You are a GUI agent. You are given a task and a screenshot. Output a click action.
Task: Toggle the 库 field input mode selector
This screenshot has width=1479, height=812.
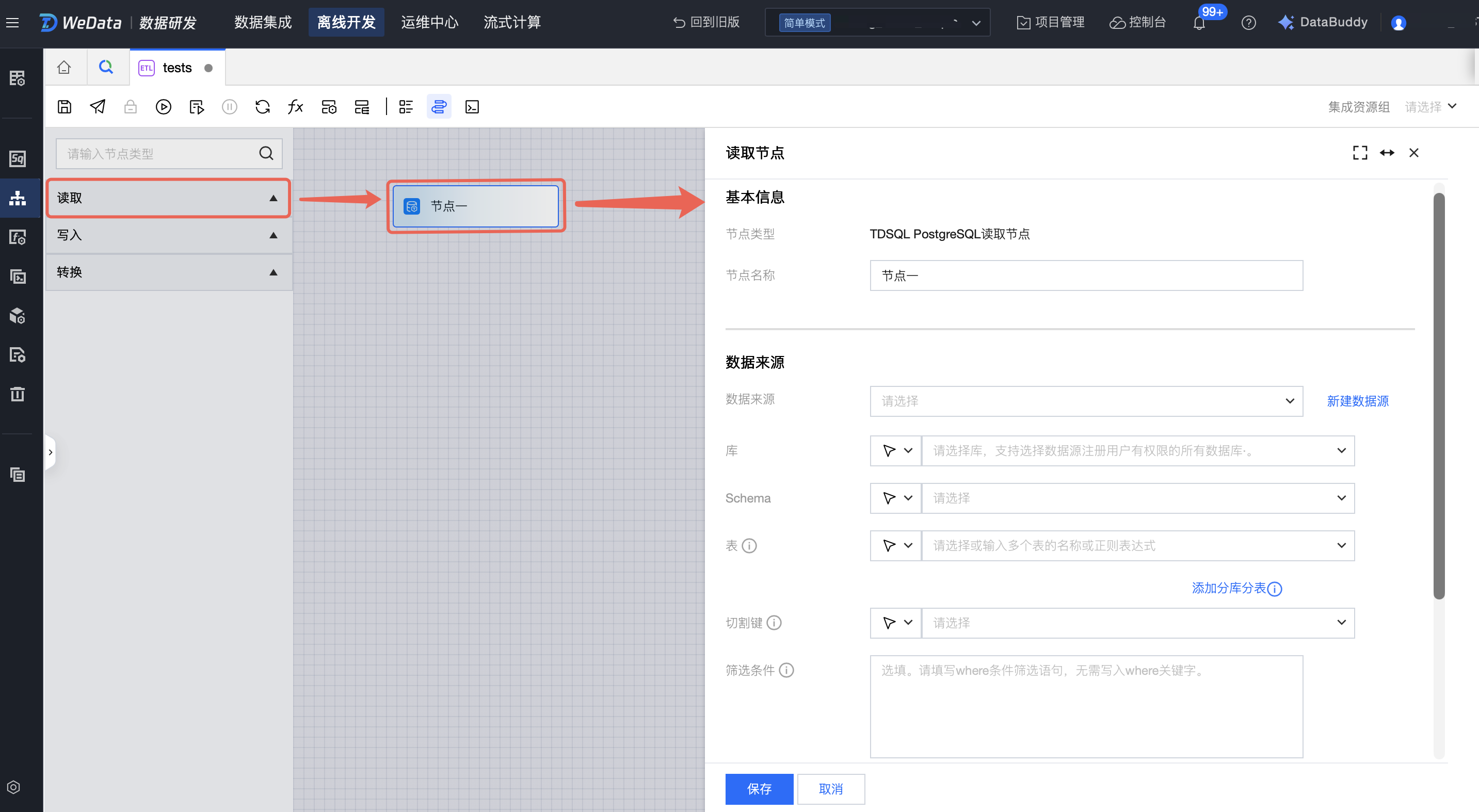896,450
